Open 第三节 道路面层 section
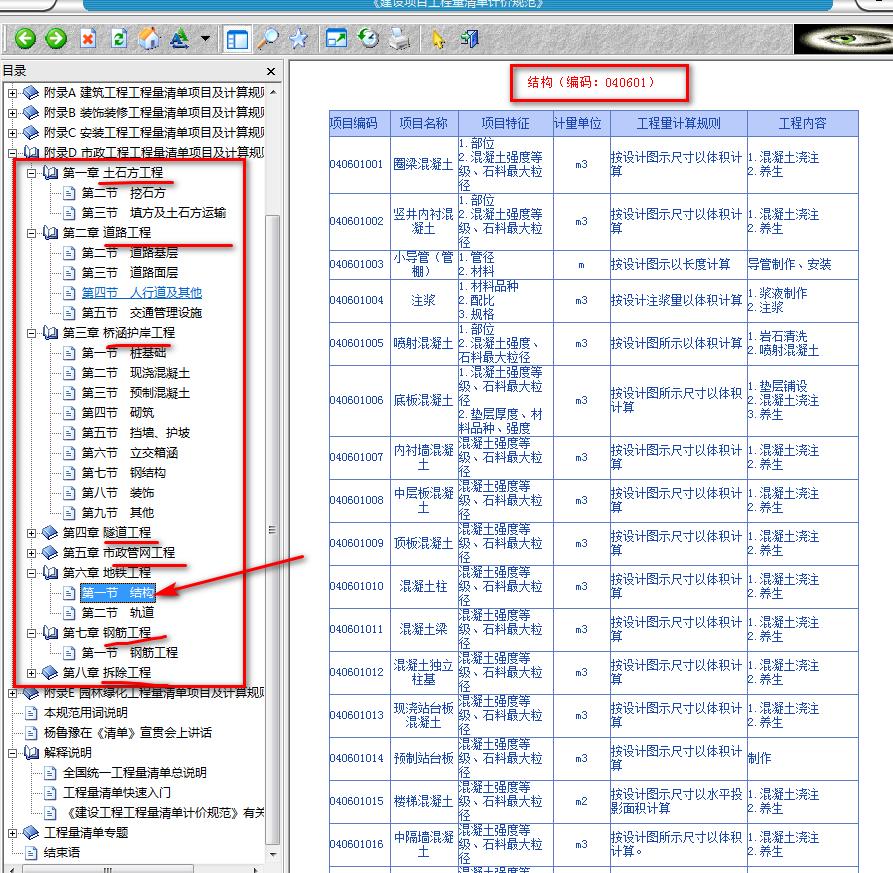893x873 pixels. point(129,273)
